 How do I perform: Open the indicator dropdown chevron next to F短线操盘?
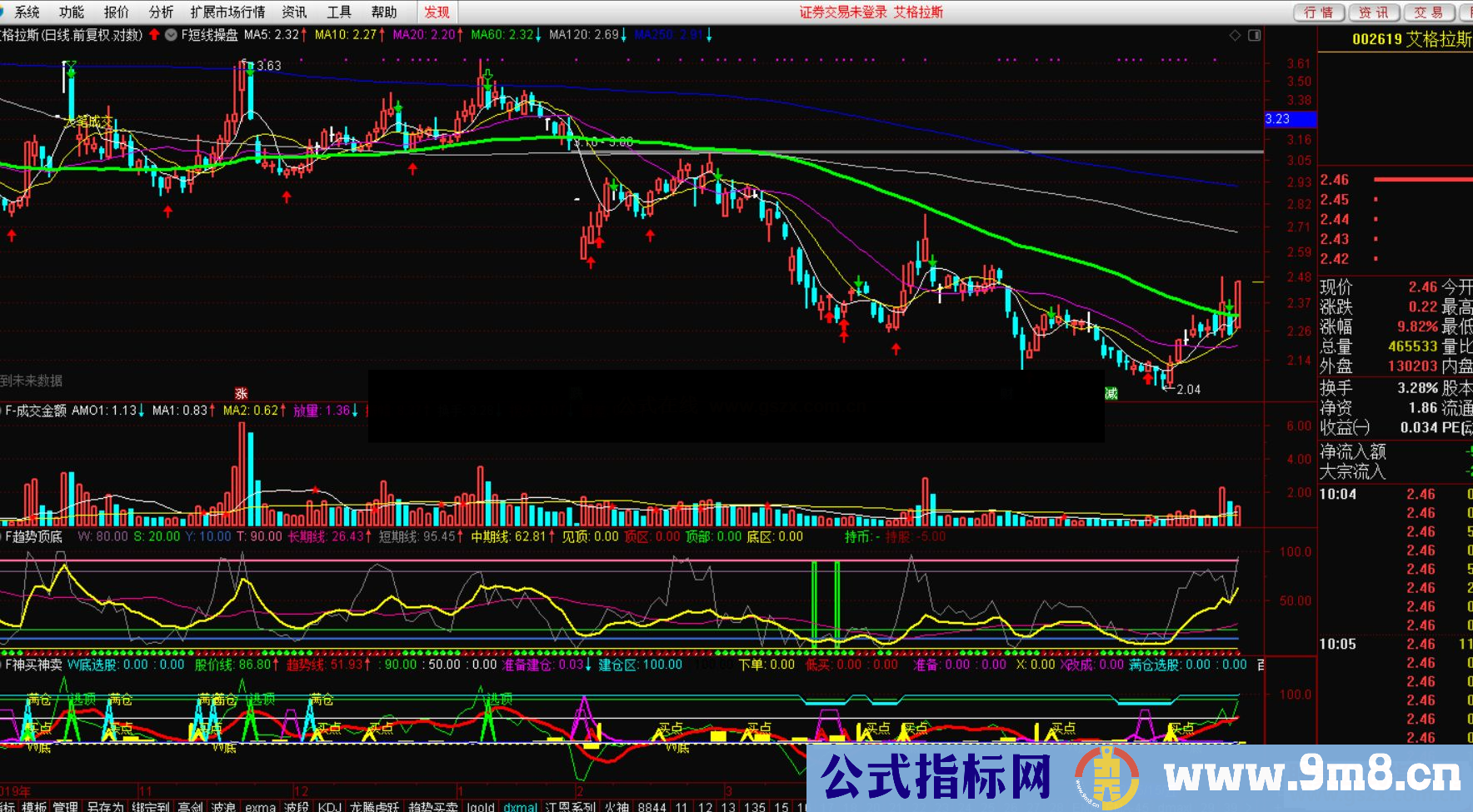pyautogui.click(x=170, y=35)
